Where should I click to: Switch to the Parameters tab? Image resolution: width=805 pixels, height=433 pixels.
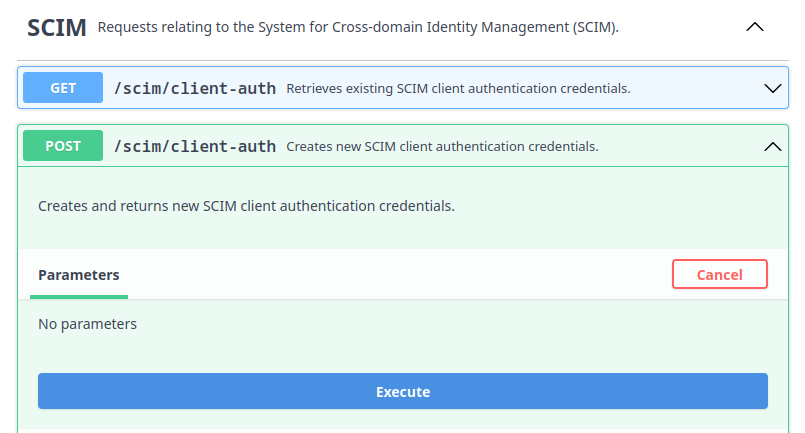tap(79, 275)
